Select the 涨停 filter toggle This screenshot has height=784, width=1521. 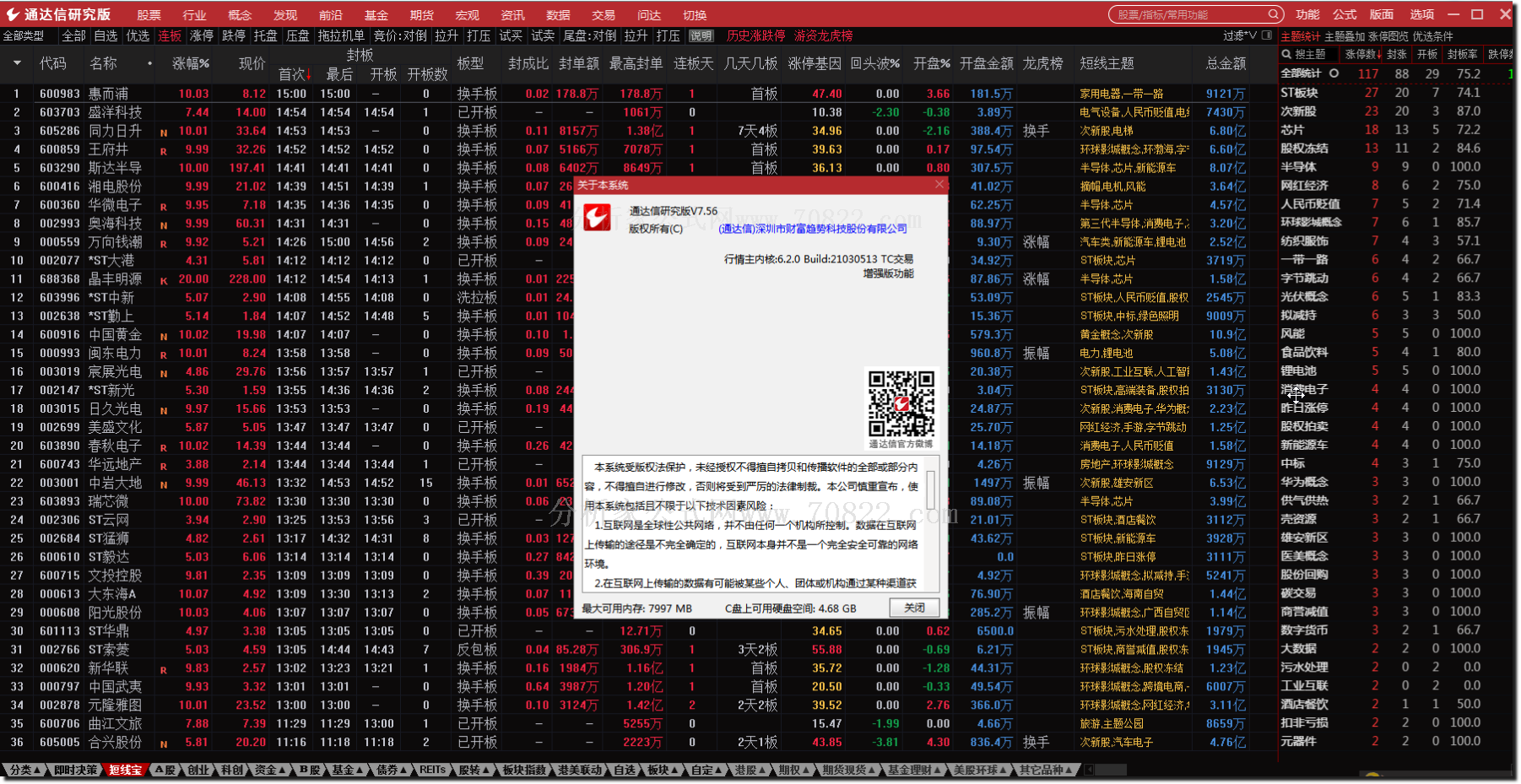pyautogui.click(x=202, y=35)
